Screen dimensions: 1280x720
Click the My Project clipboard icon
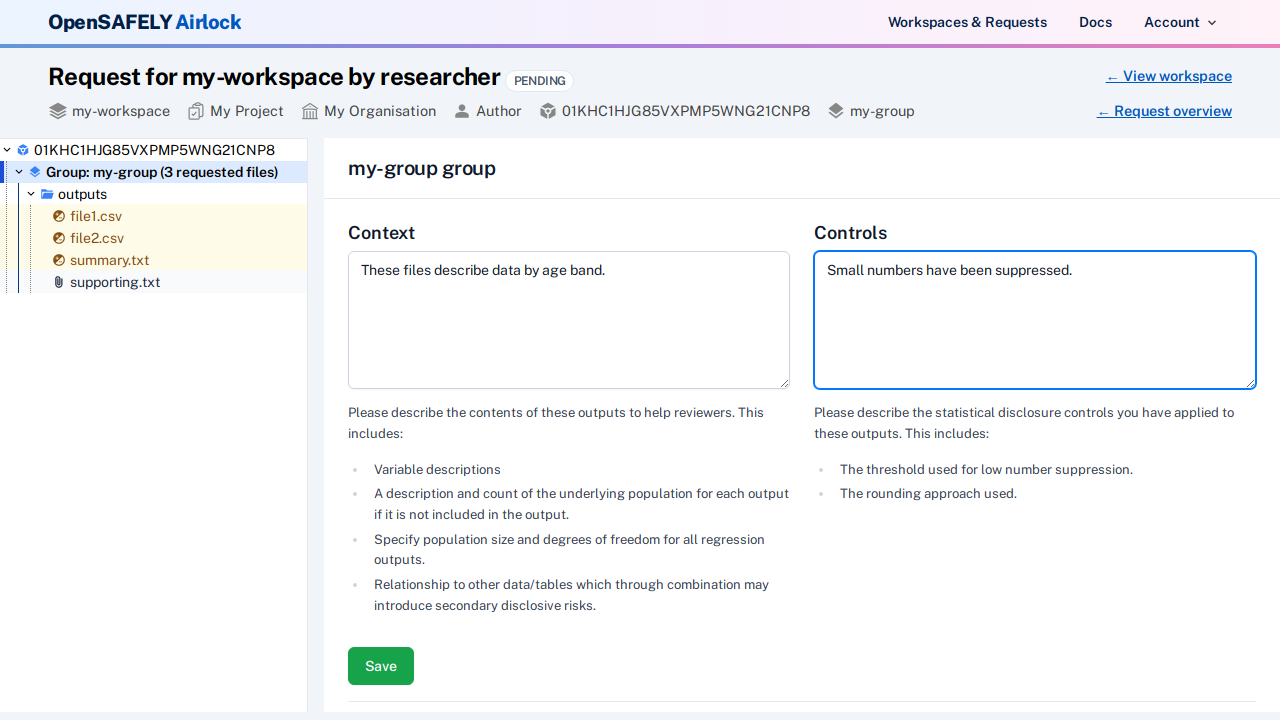tap(195, 111)
